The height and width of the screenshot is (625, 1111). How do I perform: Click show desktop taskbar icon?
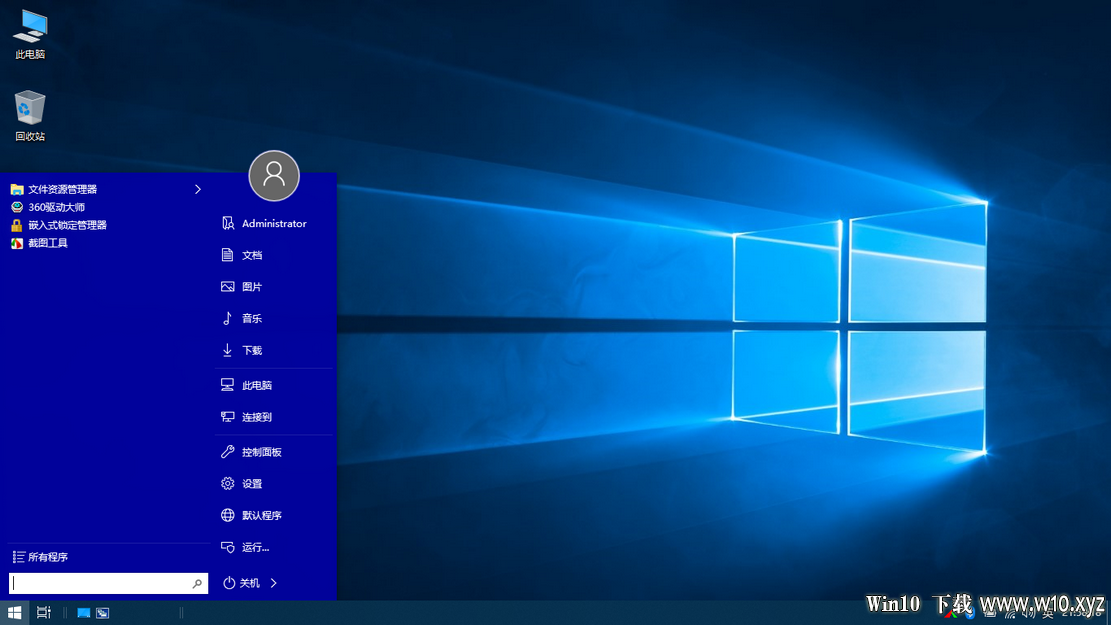click(84, 613)
